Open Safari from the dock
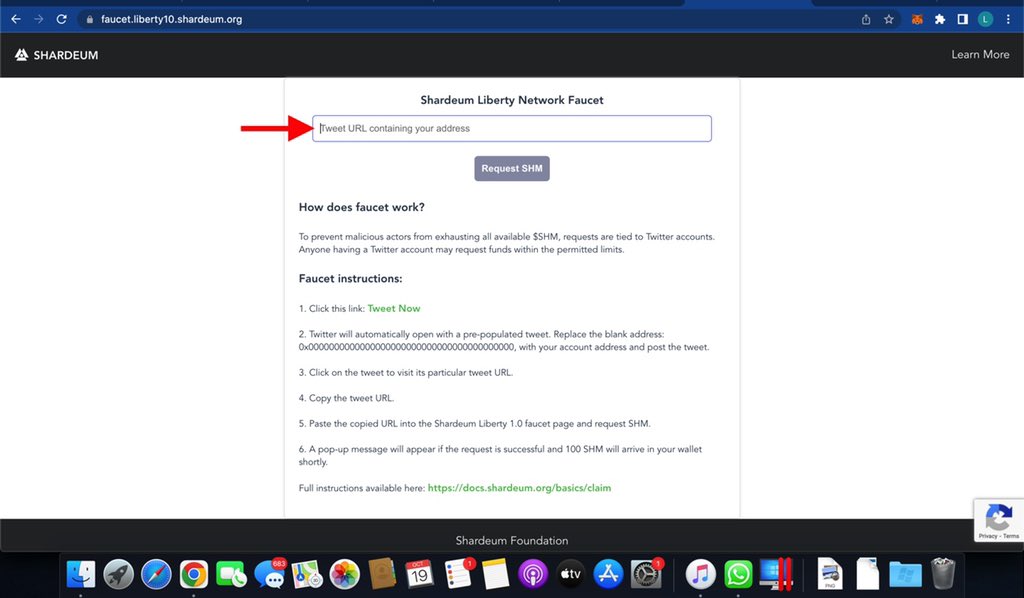 (156, 574)
